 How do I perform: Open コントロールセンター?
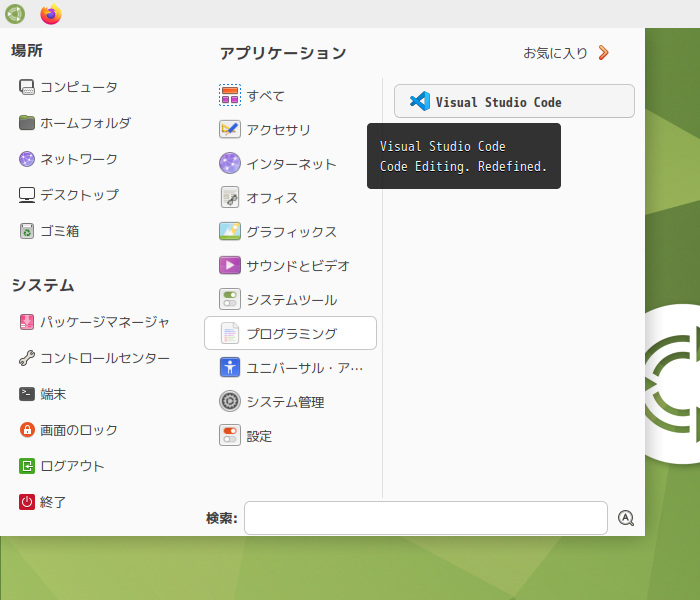click(x=94, y=358)
